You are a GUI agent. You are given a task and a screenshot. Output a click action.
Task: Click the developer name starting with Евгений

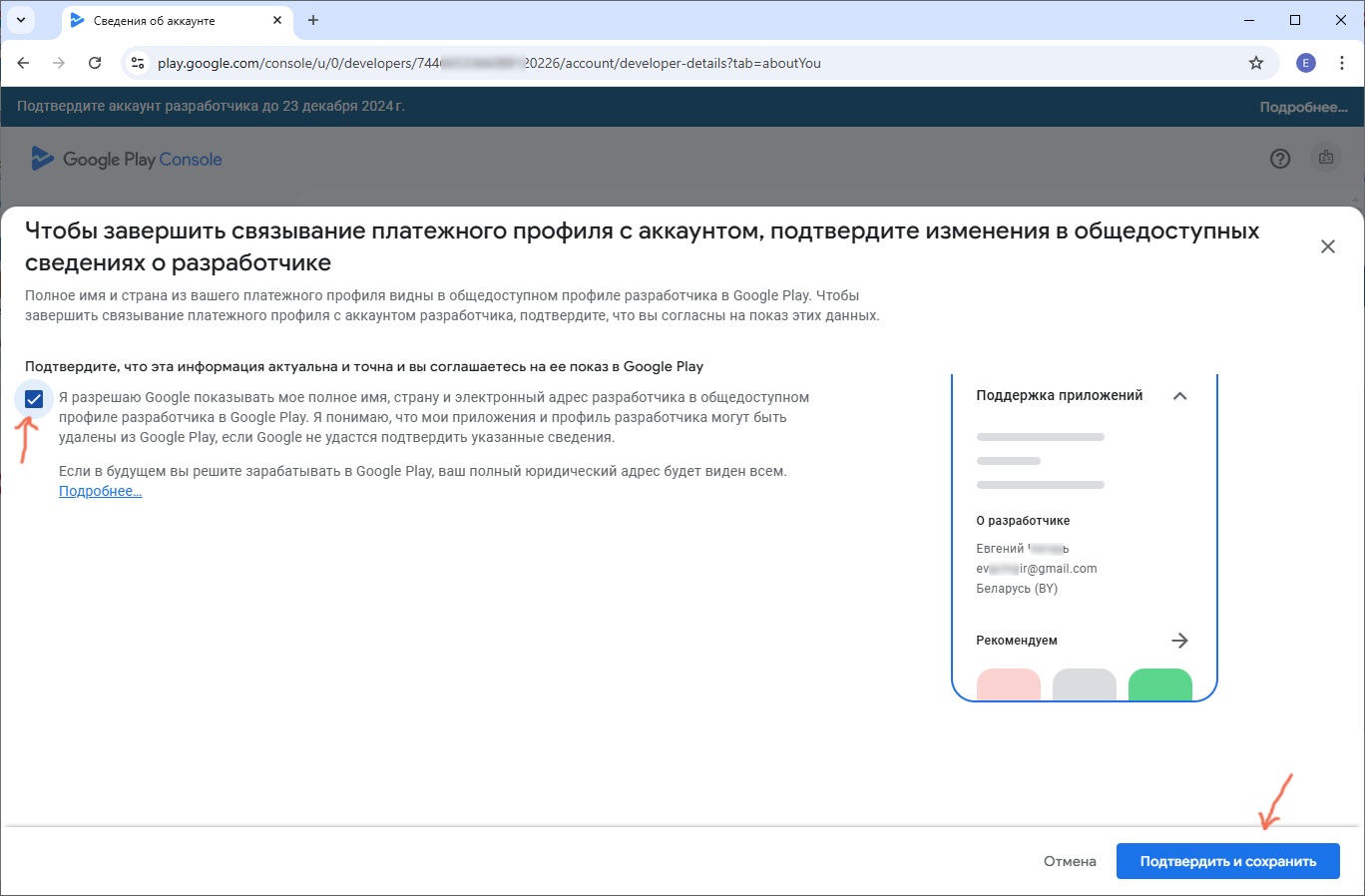tap(1023, 549)
